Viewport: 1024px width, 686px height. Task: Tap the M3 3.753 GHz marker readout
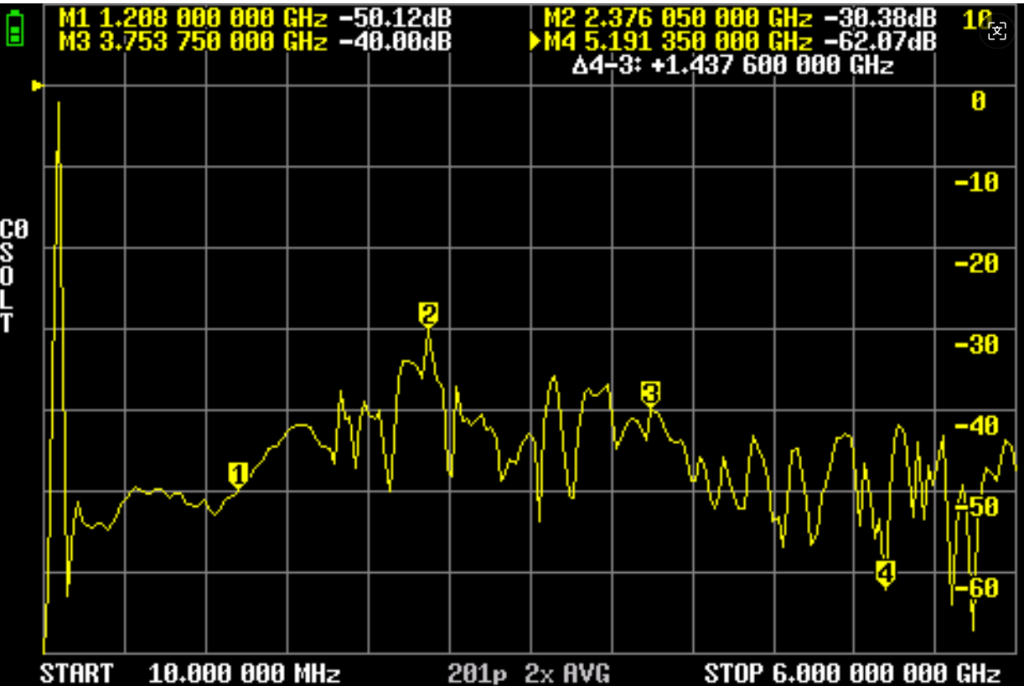click(x=254, y=42)
